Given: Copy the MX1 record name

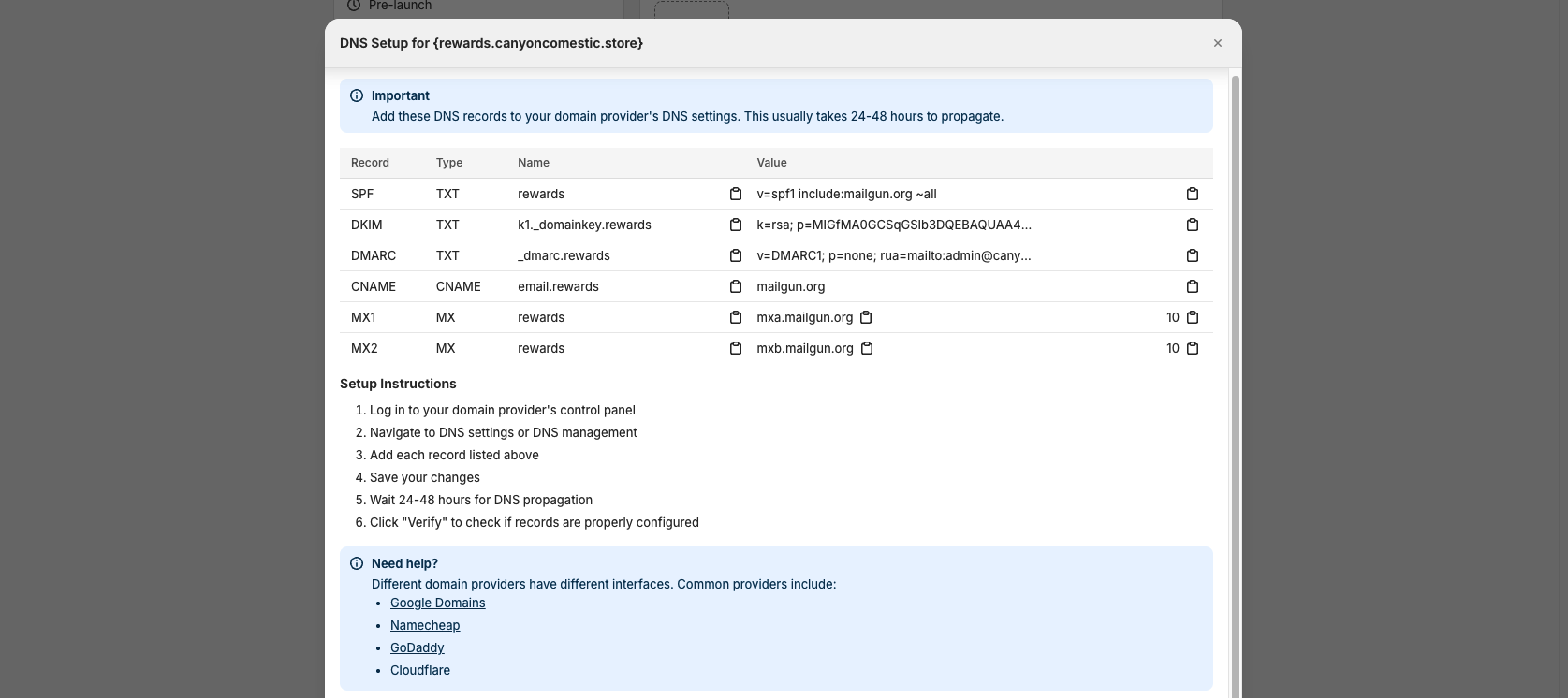Looking at the screenshot, I should click(735, 317).
